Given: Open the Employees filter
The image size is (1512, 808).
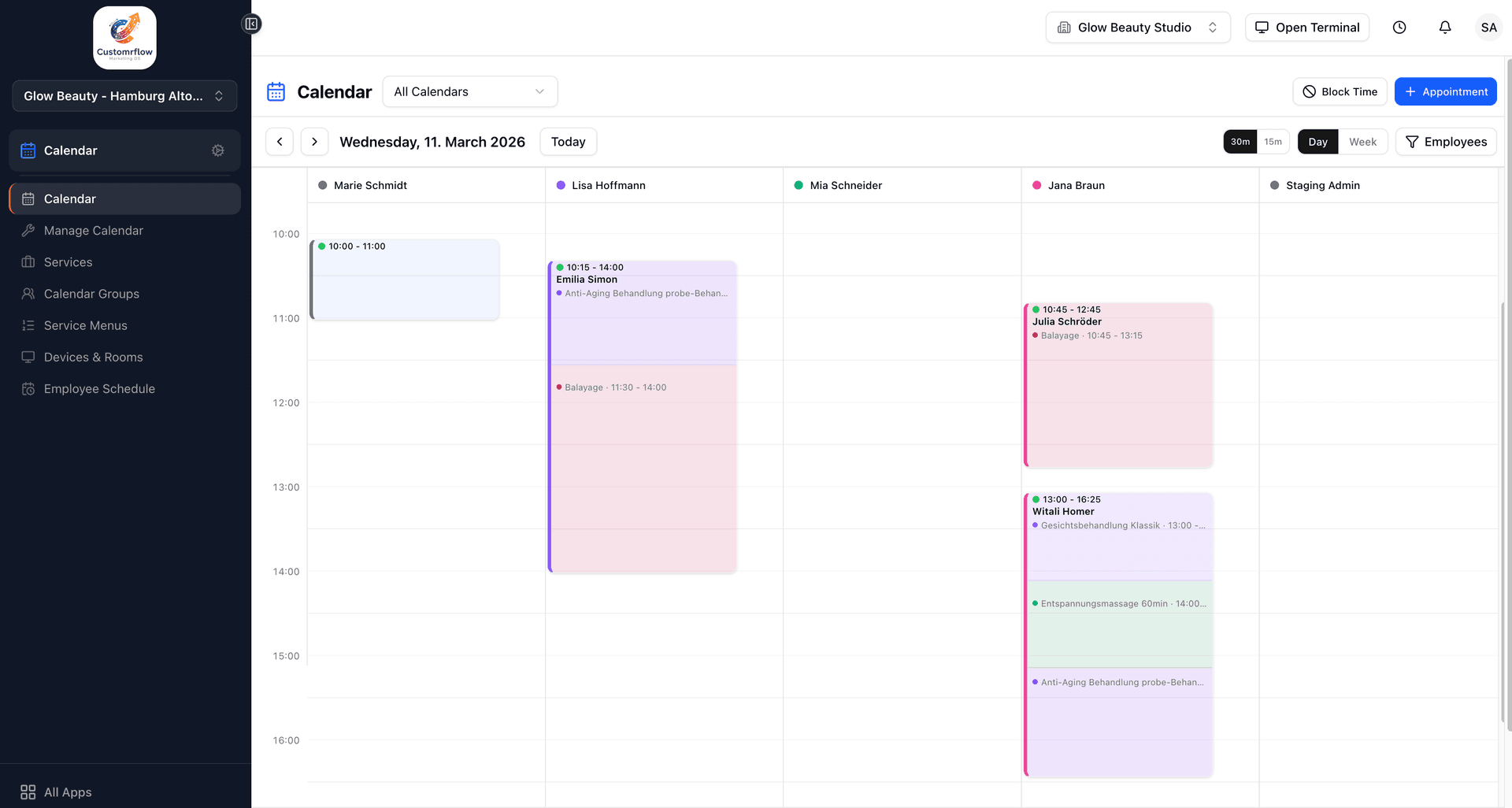Looking at the screenshot, I should coord(1446,142).
